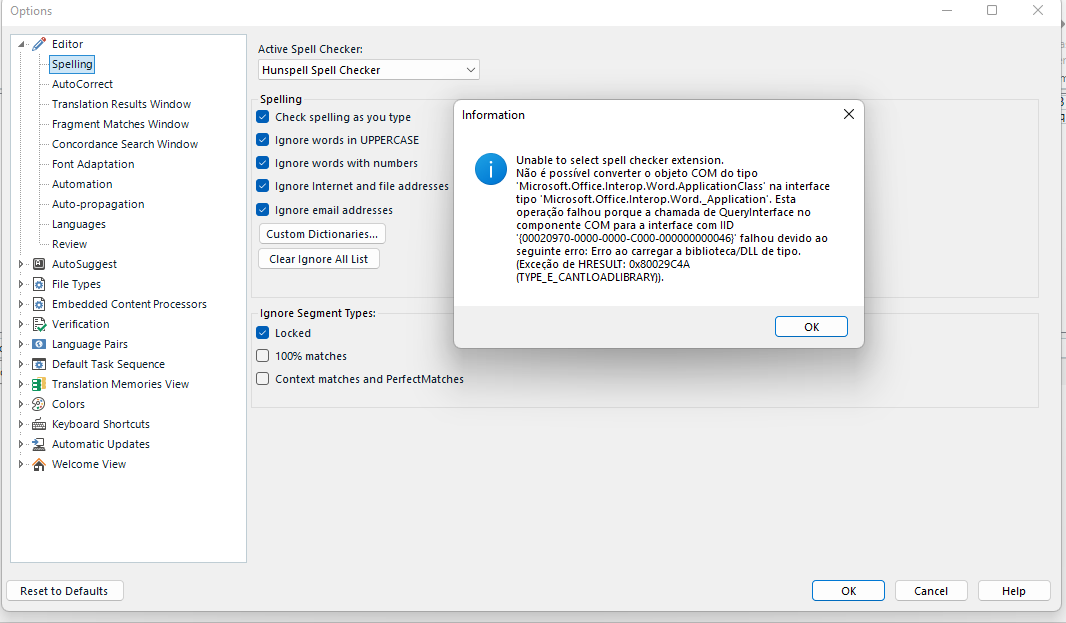
Task: Toggle Ignore words in UPPERCASE checkbox
Action: point(262,140)
